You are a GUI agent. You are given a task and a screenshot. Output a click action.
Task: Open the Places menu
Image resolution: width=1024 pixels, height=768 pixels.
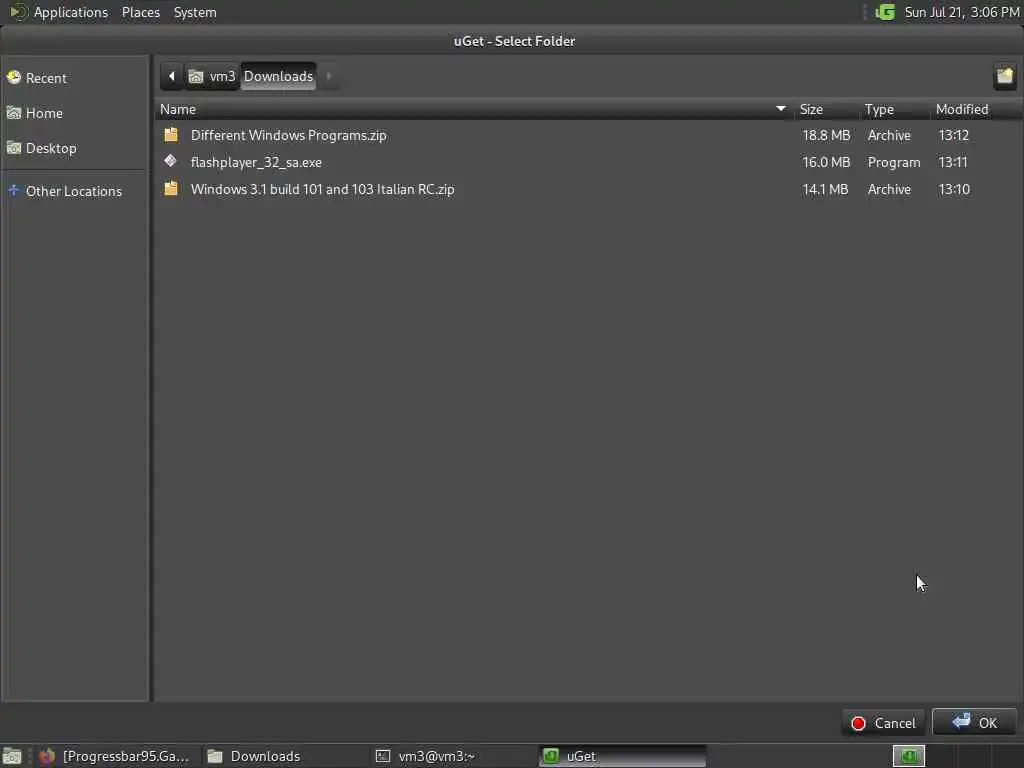tap(140, 12)
